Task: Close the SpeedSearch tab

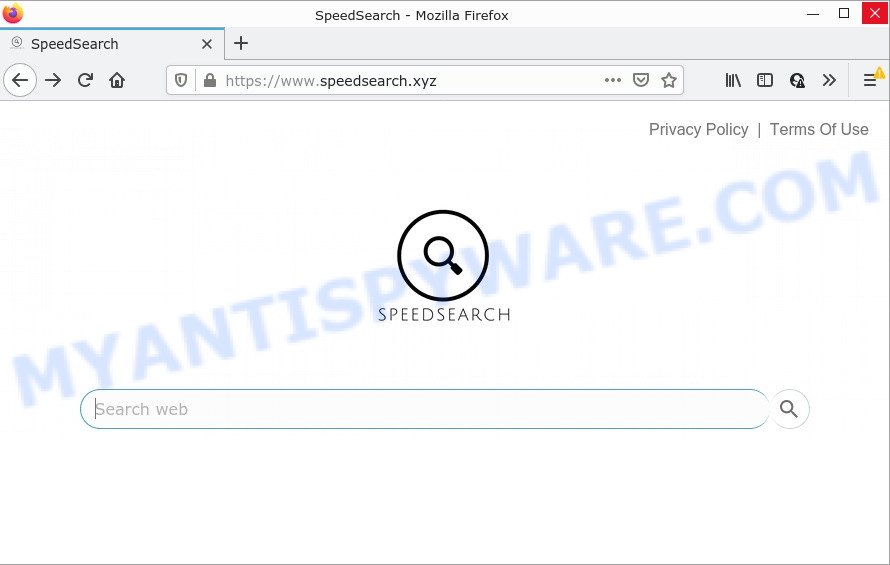Action: point(207,44)
